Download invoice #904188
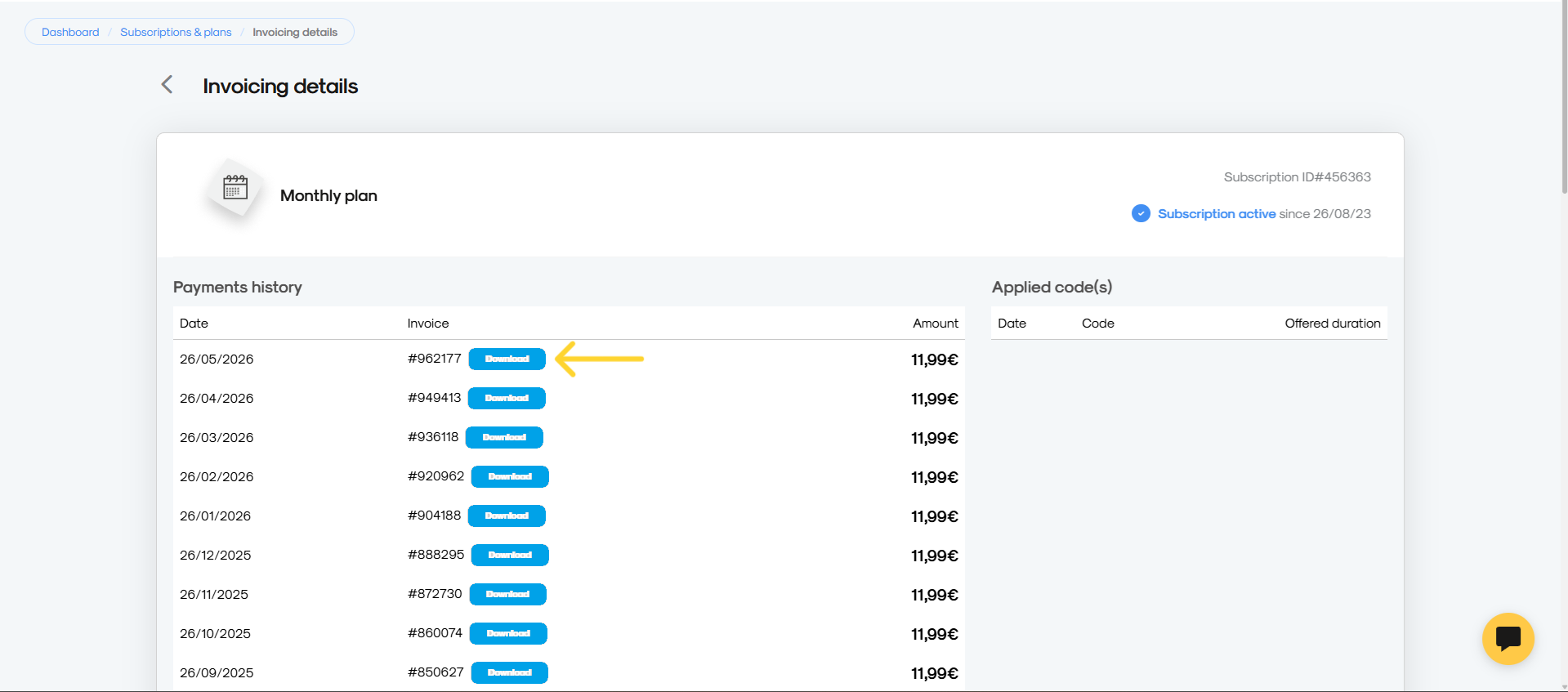This screenshot has width=1568, height=692. [x=507, y=516]
